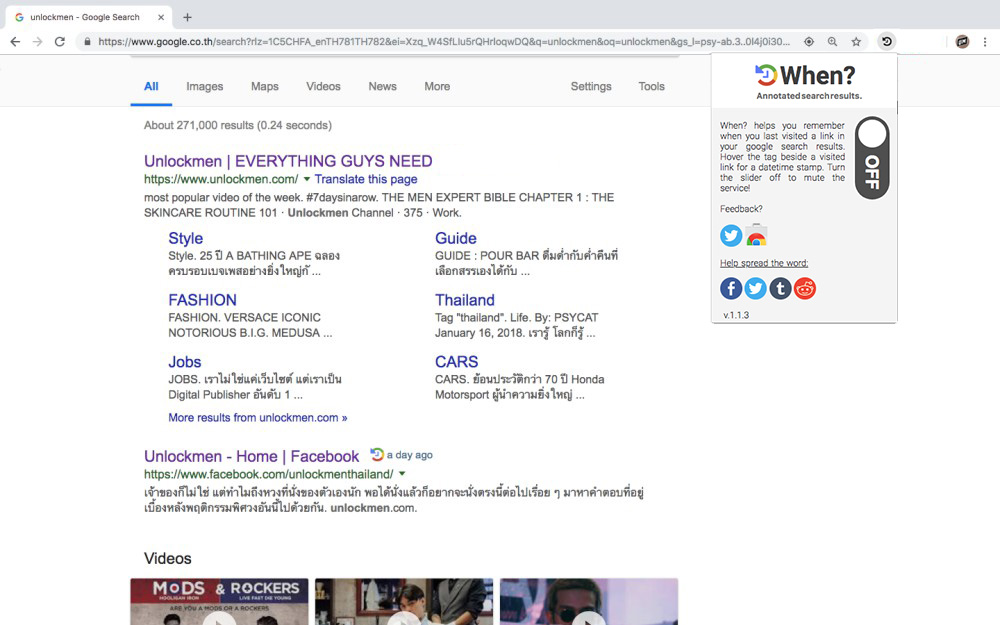The width and height of the screenshot is (1000, 625).
Task: Click Twitter feedback icon in When? popup
Action: pos(731,235)
